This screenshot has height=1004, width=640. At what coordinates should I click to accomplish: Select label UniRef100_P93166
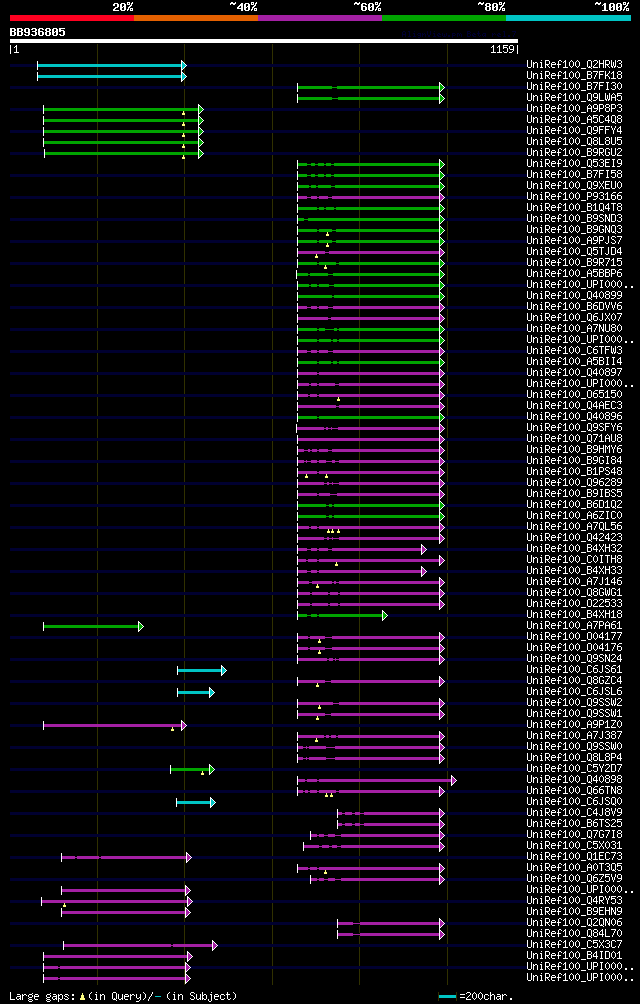[x=574, y=197]
